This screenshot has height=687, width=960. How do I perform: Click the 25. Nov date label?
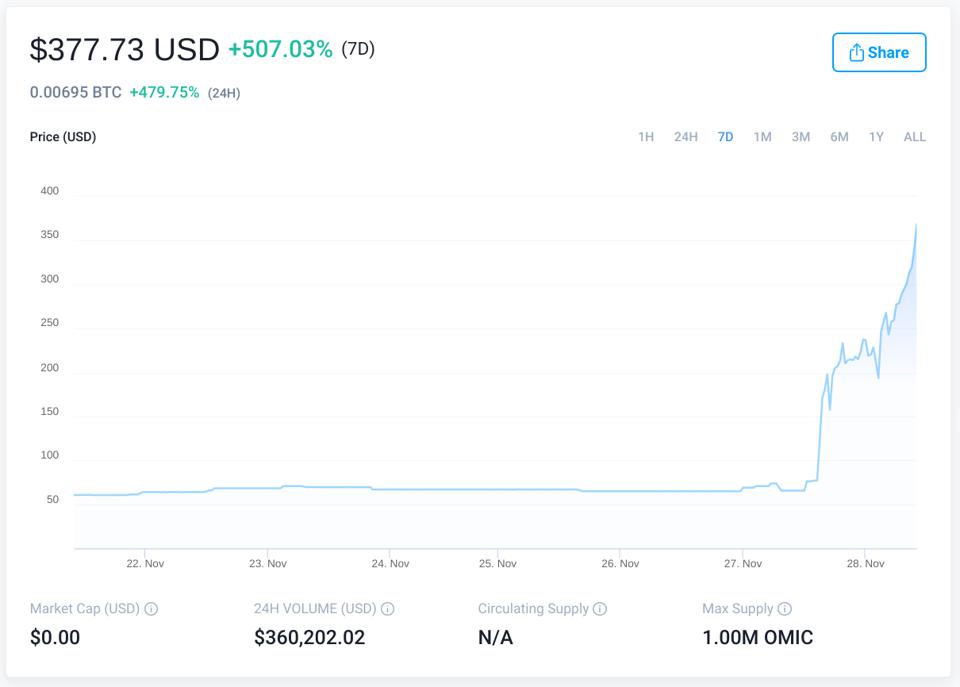[x=500, y=564]
